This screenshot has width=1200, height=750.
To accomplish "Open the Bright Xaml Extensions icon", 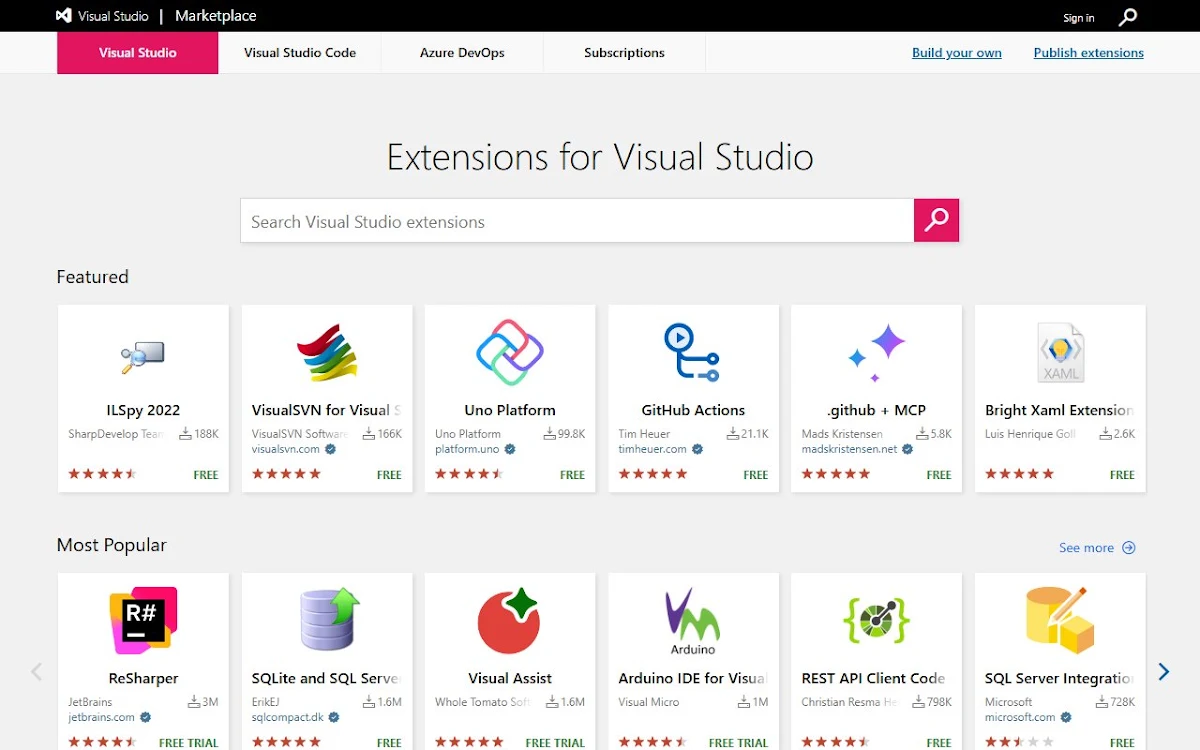I will click(1060, 353).
